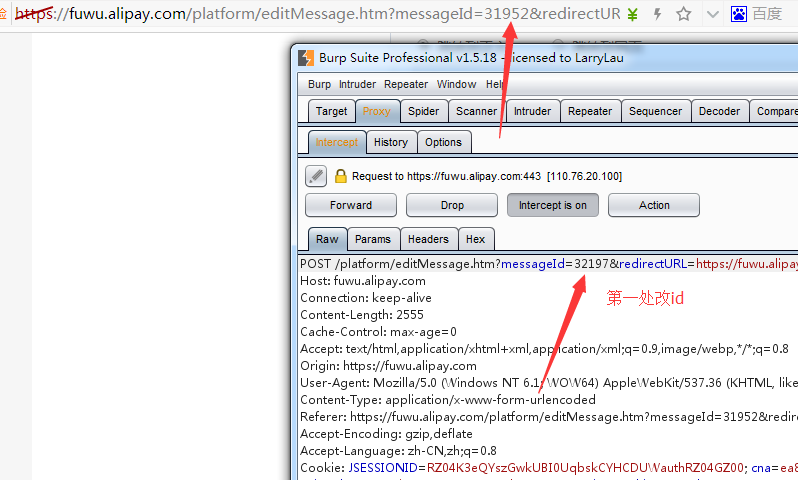
Task: Switch to the Spider tab
Action: (423, 111)
